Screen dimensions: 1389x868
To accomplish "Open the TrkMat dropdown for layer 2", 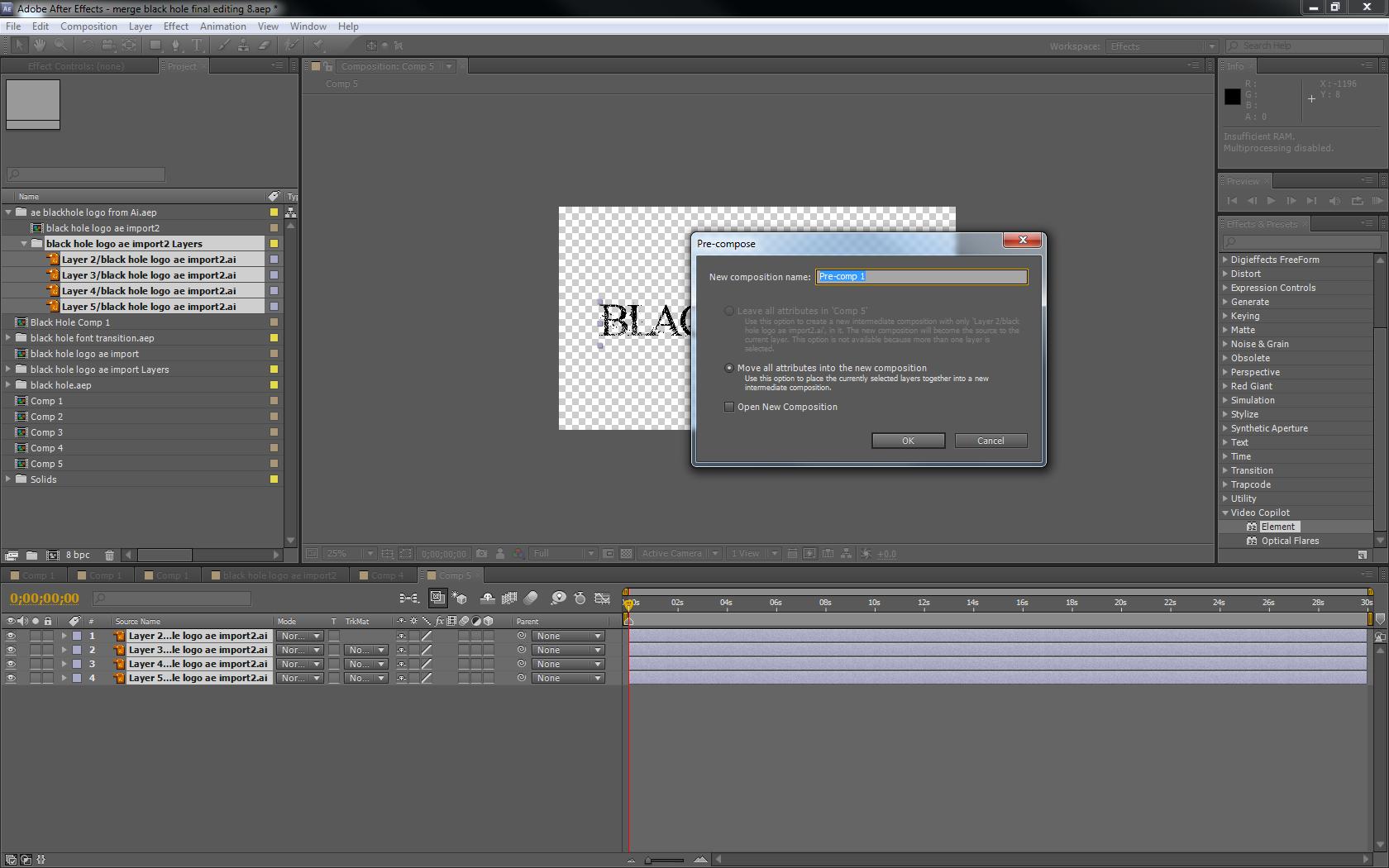I will (x=366, y=650).
